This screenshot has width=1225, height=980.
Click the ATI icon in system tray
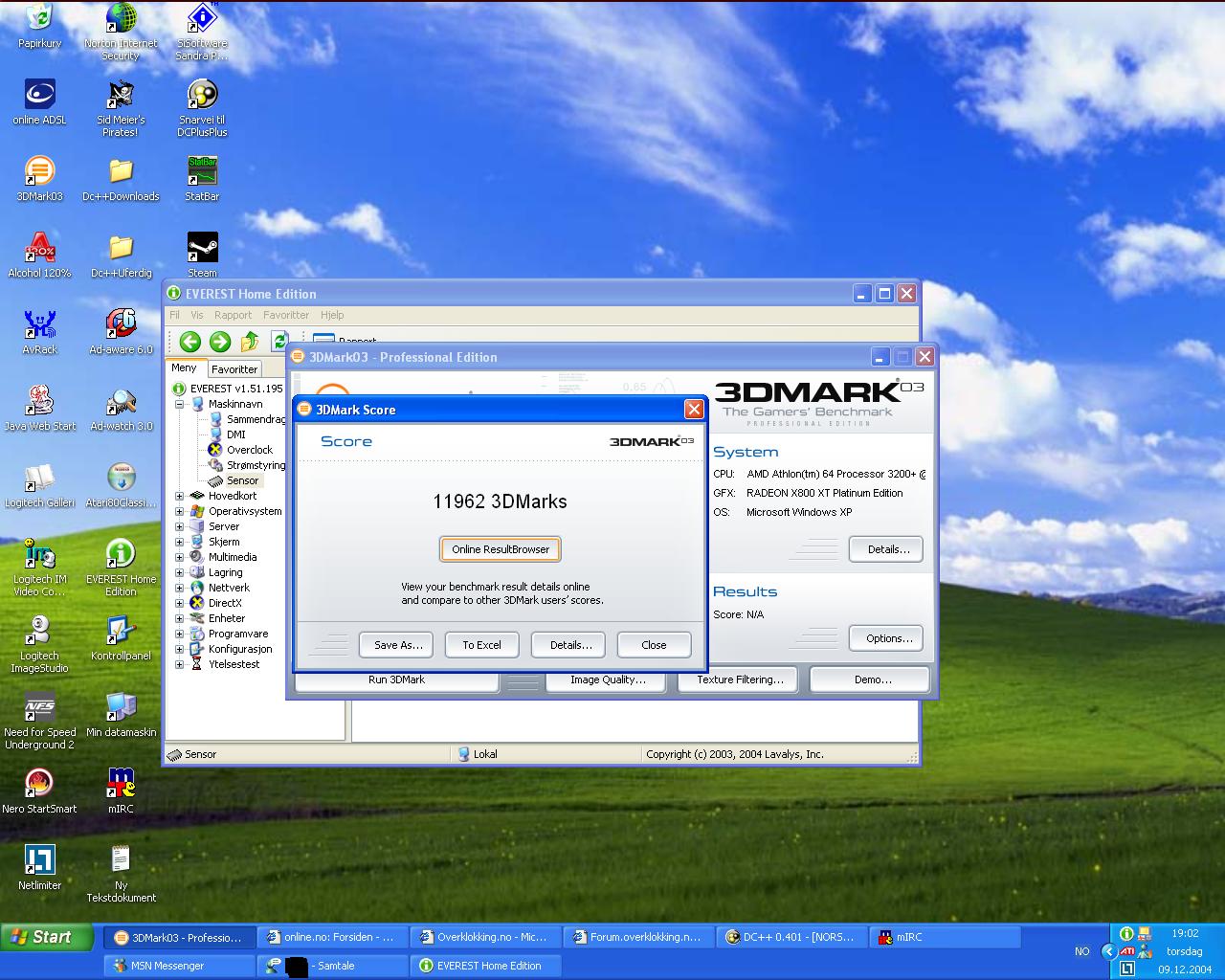pyautogui.click(x=1126, y=951)
